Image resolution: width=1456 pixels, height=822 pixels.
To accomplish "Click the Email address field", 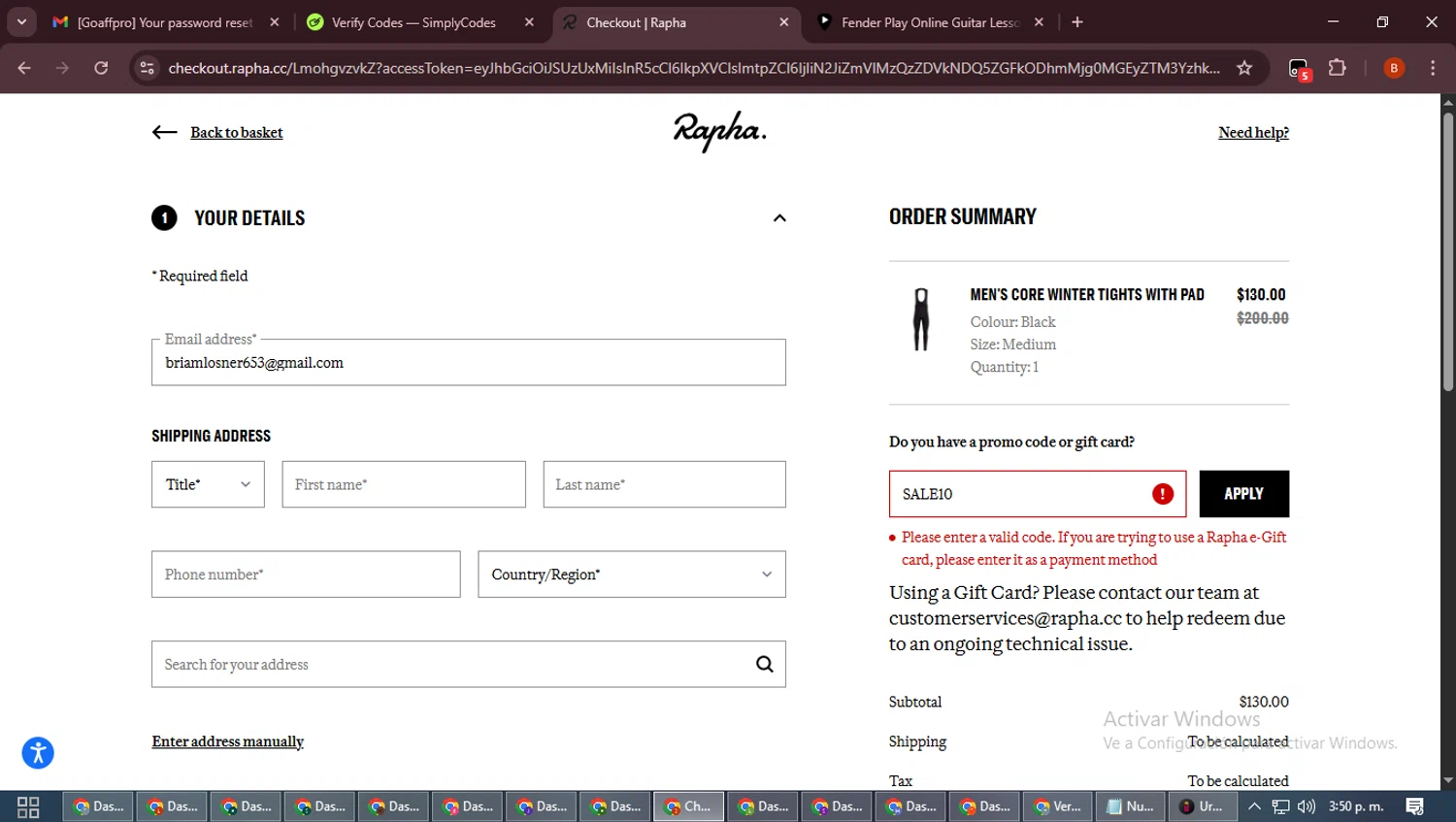I will [469, 362].
